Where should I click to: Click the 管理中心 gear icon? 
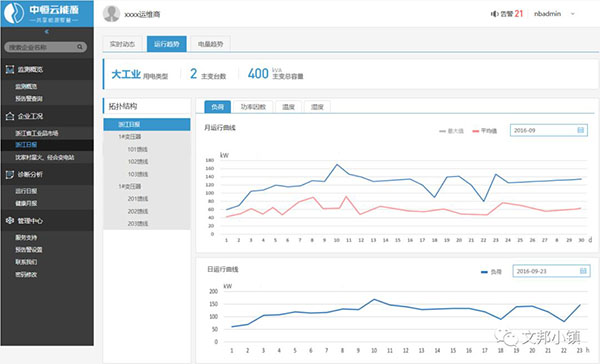[x=10, y=221]
